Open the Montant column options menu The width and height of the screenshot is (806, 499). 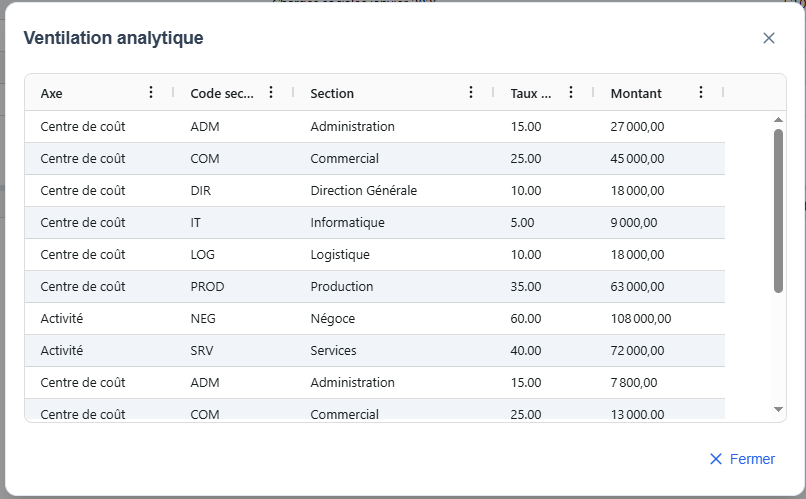[x=701, y=92]
